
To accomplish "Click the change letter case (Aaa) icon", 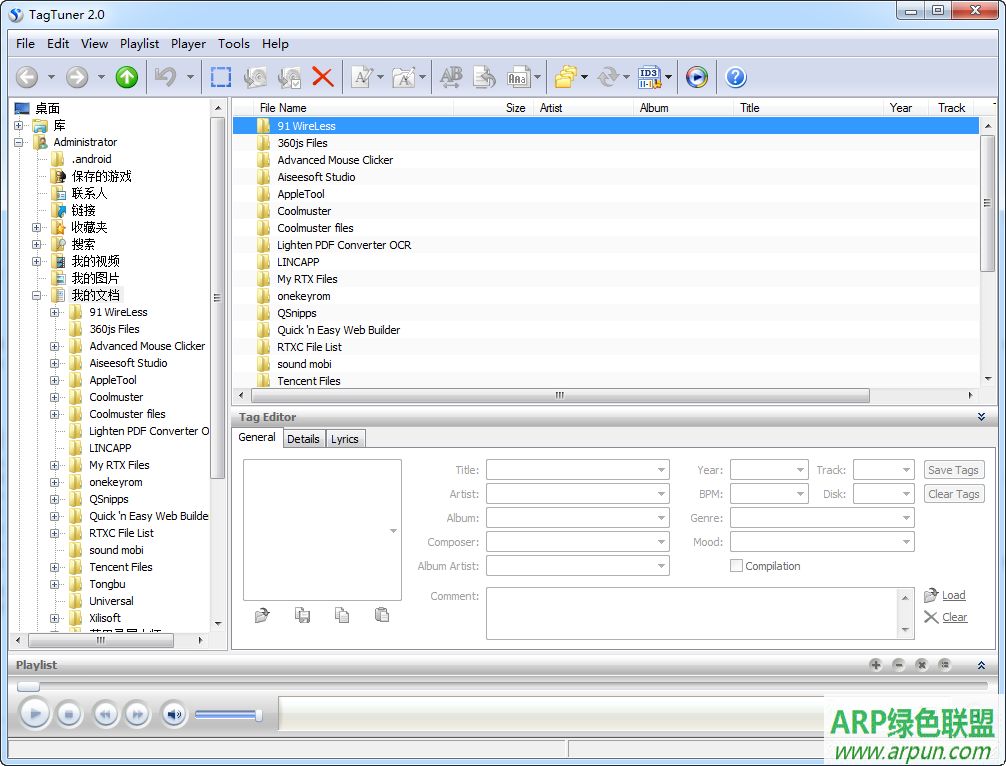I will tap(517, 77).
